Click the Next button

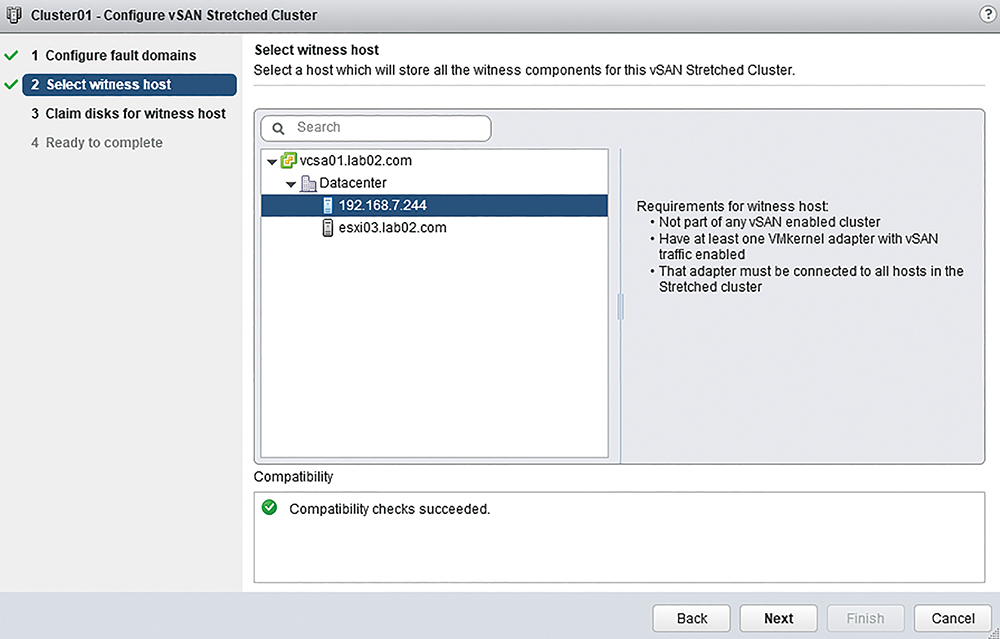(x=779, y=618)
